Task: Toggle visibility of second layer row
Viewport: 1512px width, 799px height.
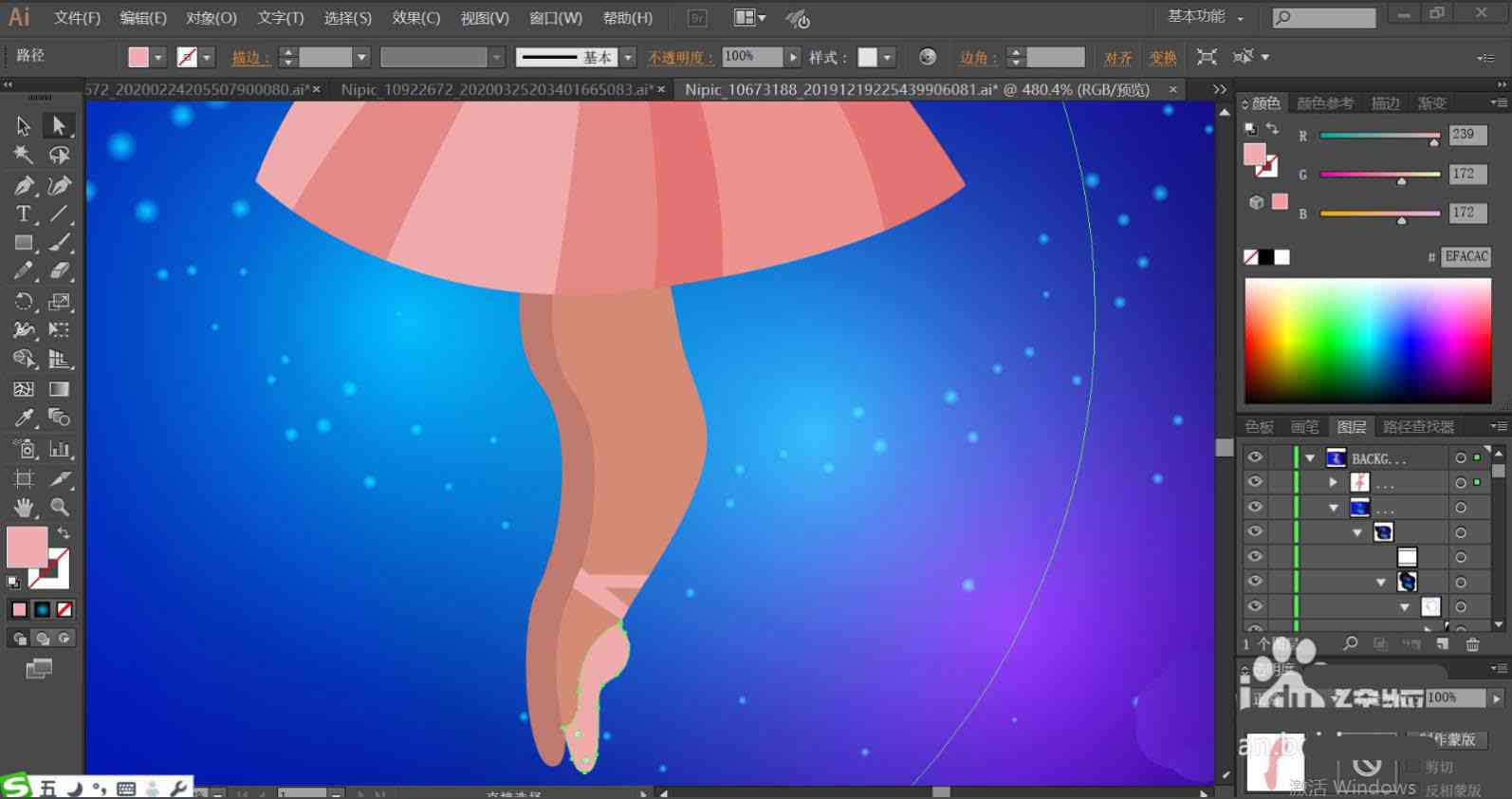Action: tap(1255, 482)
